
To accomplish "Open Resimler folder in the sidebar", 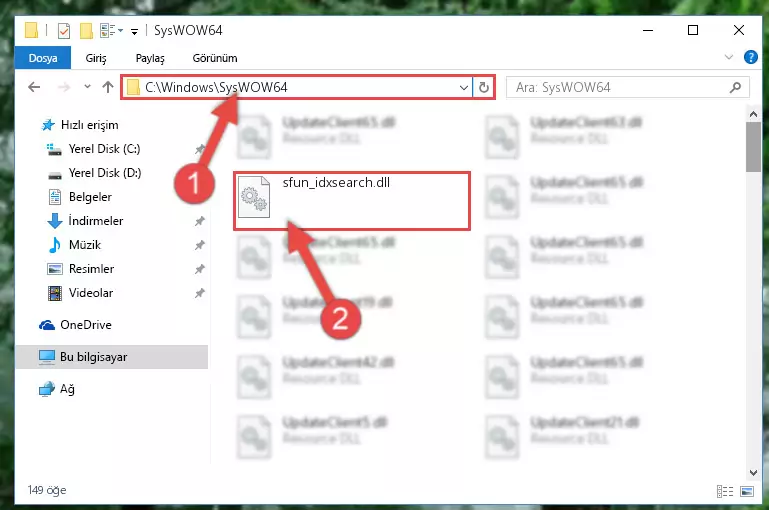I will point(91,269).
